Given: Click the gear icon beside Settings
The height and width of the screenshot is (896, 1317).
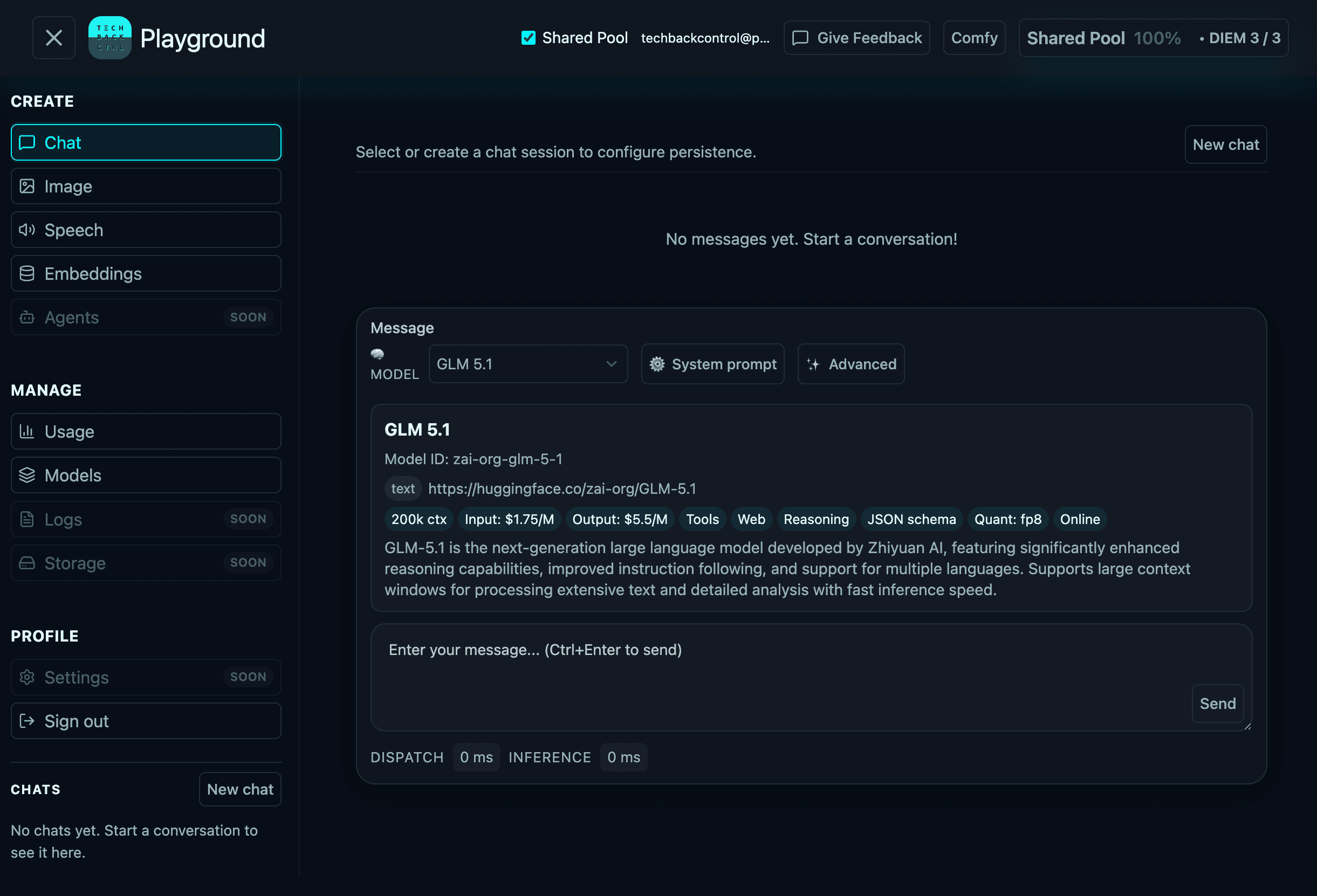Looking at the screenshot, I should click(x=27, y=677).
